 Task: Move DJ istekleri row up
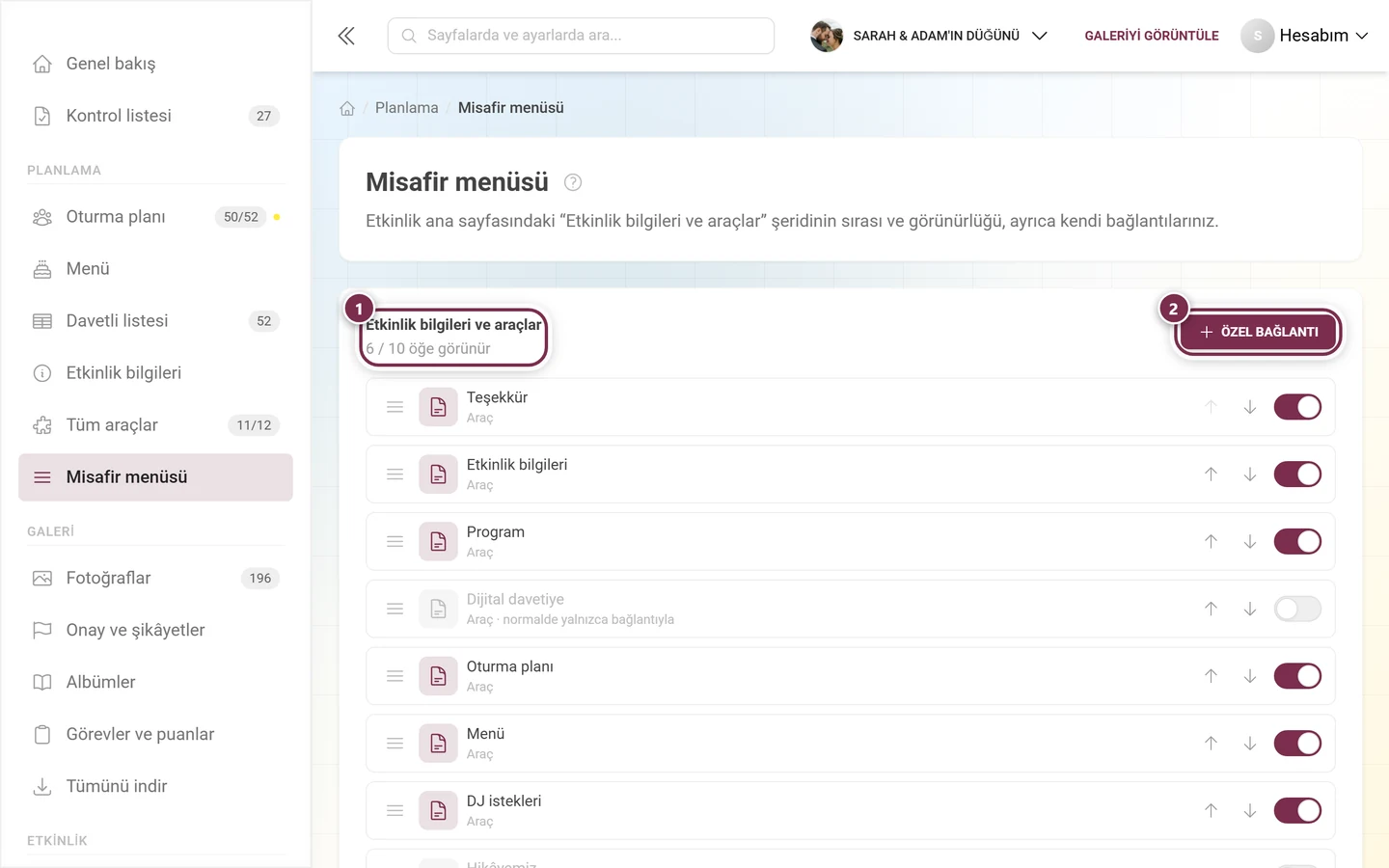[1211, 811]
